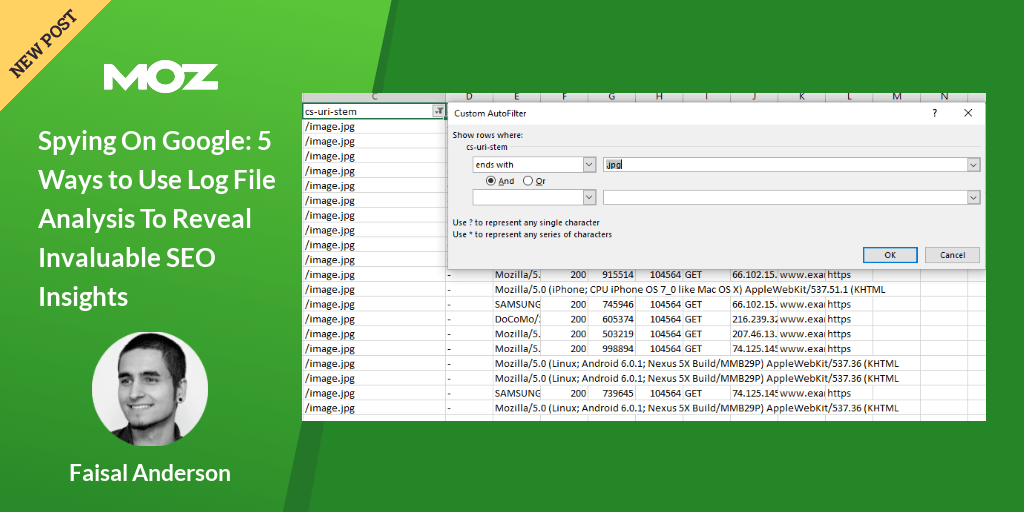Click the 104564 cell in the 503219 row
The height and width of the screenshot is (512, 1024).
click(659, 334)
